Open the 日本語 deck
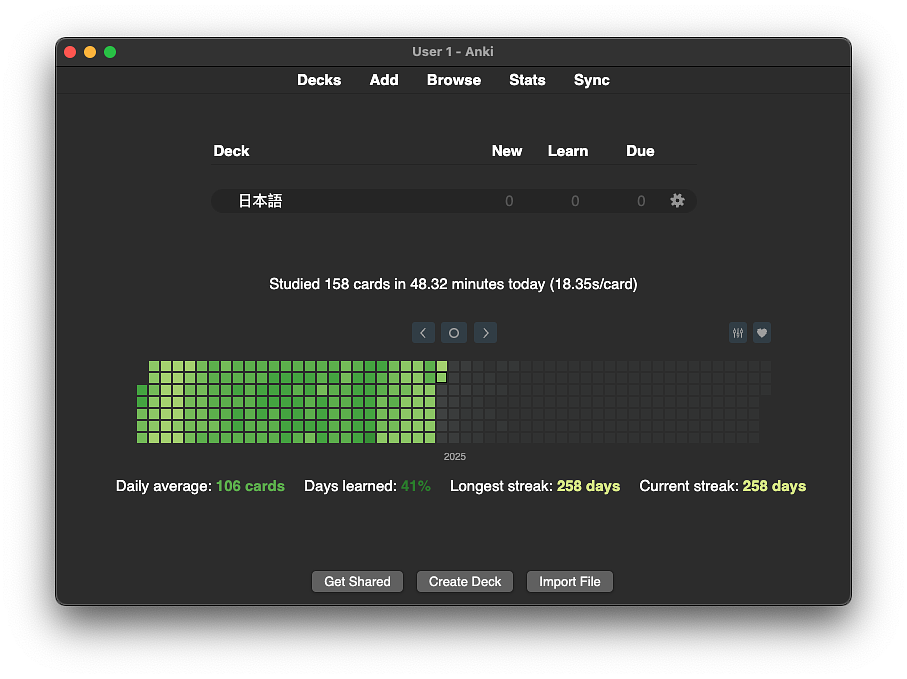Viewport: 907px width, 679px height. click(x=260, y=201)
